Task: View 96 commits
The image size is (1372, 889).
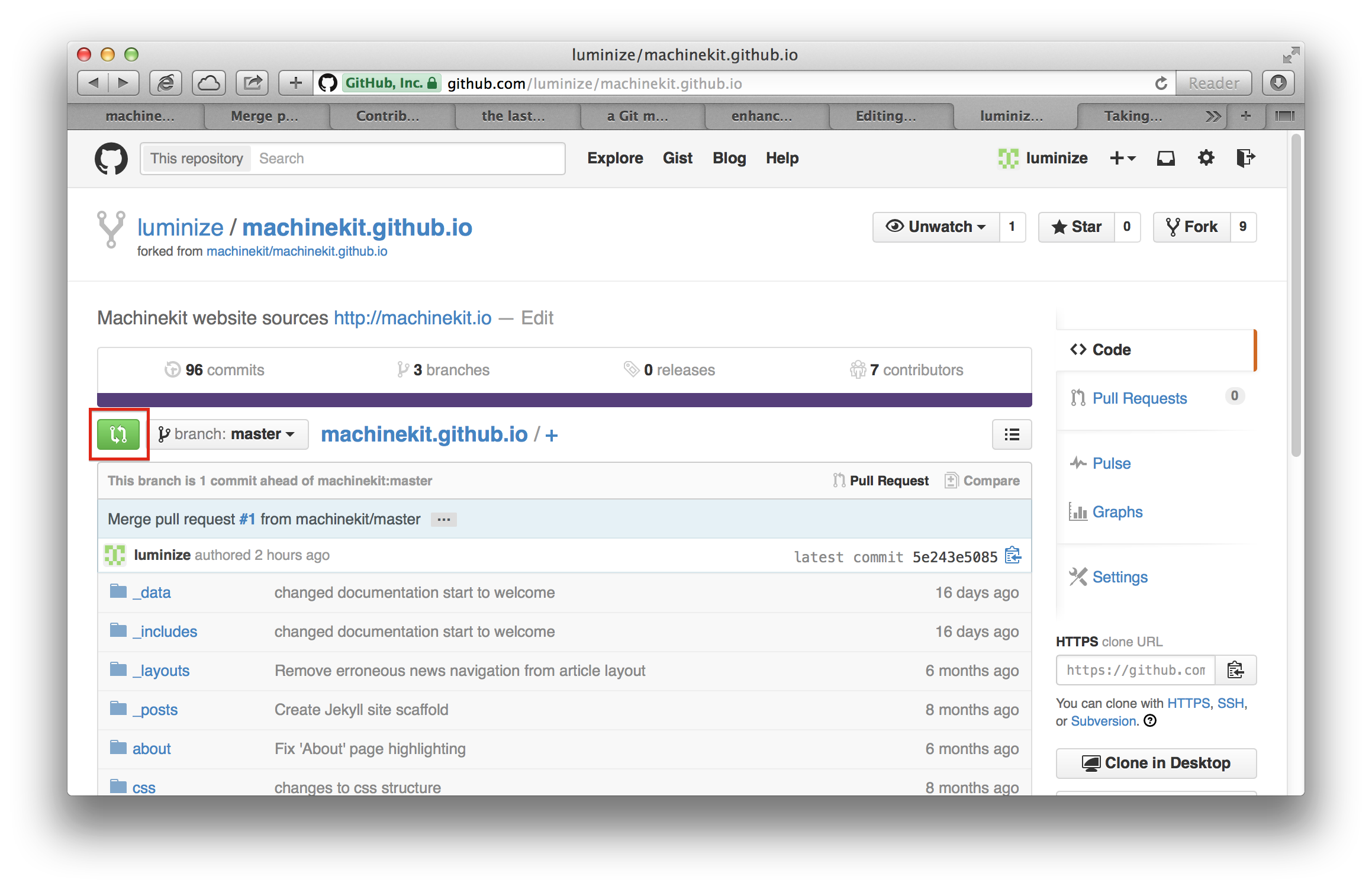Action: click(x=214, y=370)
